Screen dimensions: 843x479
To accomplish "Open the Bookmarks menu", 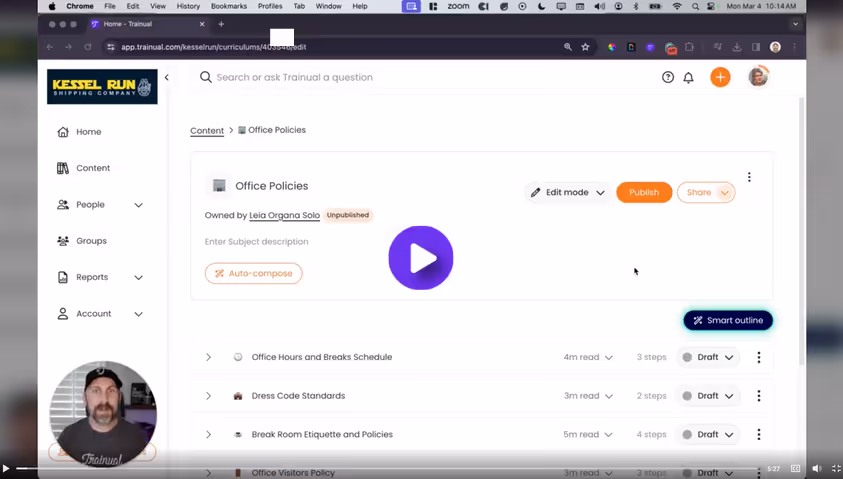I will pyautogui.click(x=228, y=6).
